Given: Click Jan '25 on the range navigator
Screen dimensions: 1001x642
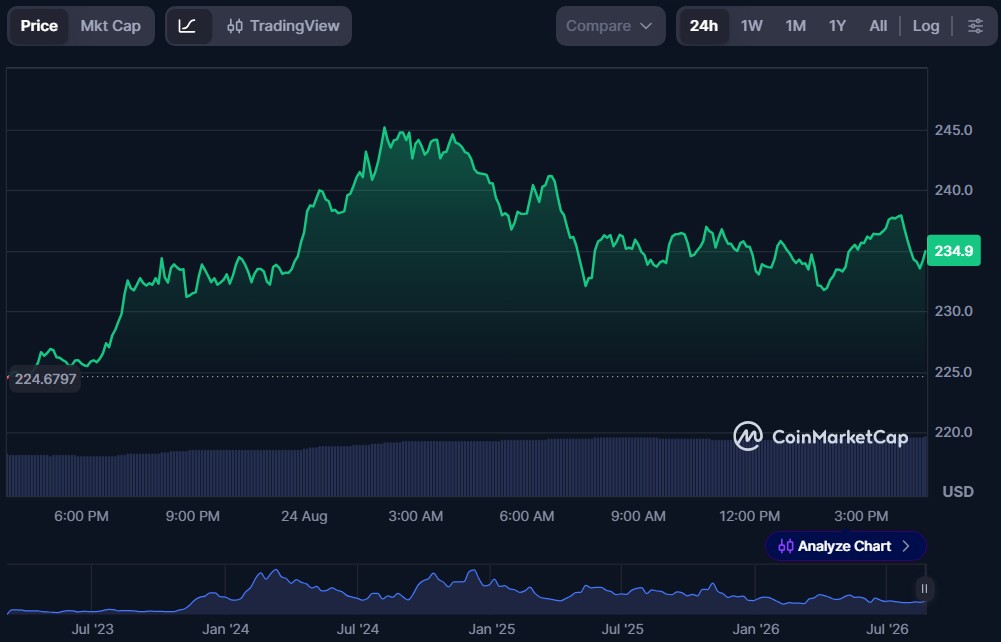Looking at the screenshot, I should click(491, 629).
